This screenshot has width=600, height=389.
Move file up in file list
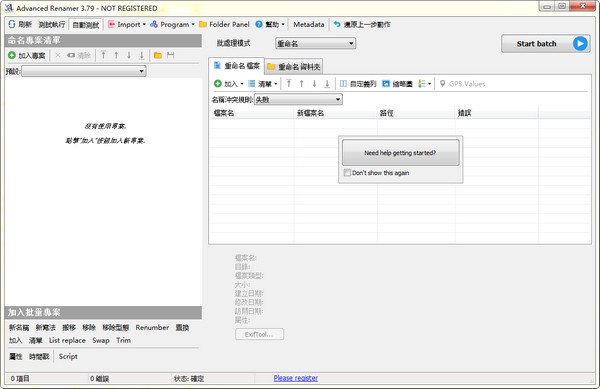[302, 84]
